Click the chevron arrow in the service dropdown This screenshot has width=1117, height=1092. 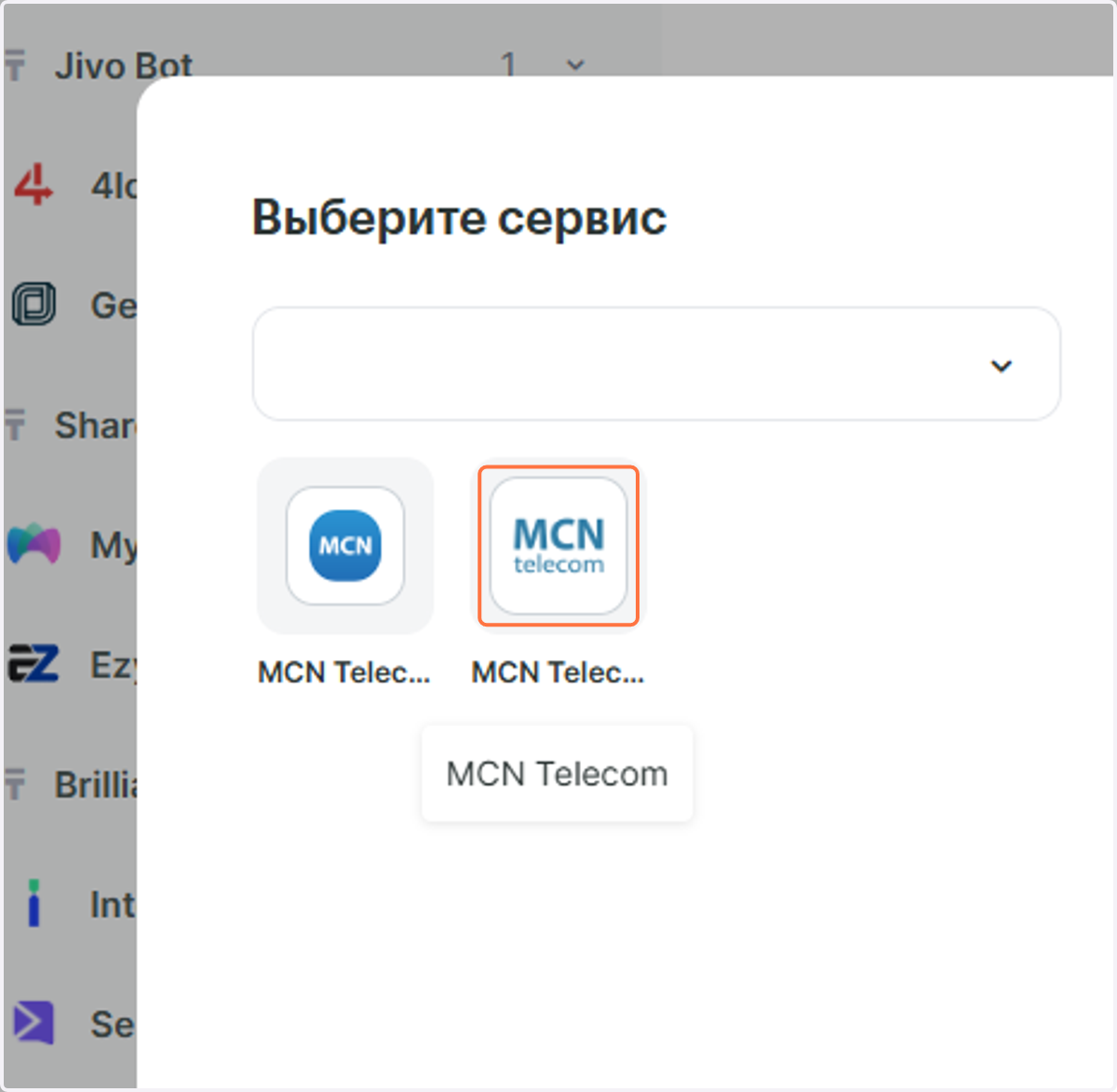click(1001, 365)
